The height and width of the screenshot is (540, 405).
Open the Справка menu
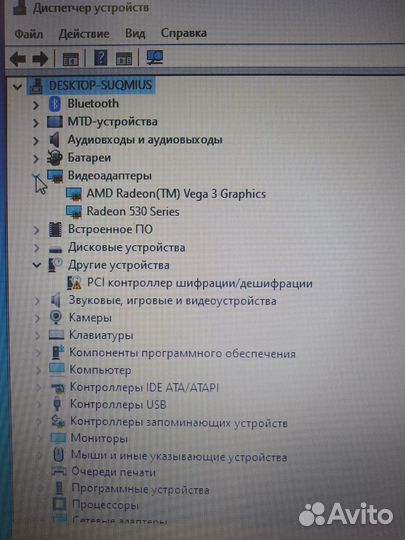(x=184, y=33)
